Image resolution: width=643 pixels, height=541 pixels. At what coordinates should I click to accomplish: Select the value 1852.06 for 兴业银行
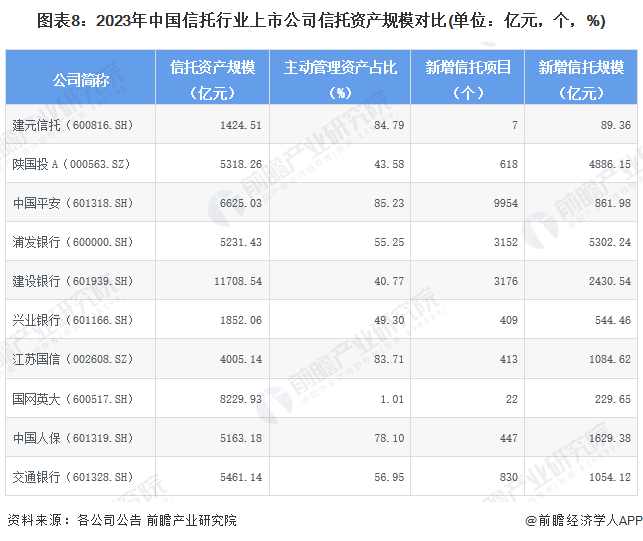click(x=241, y=320)
